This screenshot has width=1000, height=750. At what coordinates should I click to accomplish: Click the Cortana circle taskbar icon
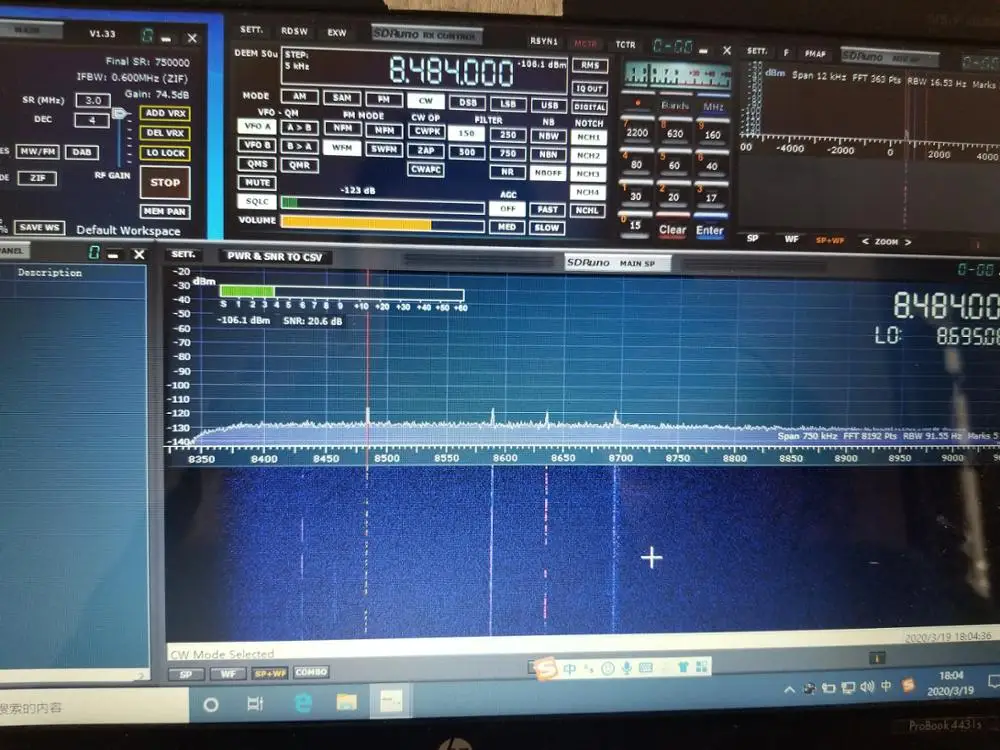(x=210, y=705)
